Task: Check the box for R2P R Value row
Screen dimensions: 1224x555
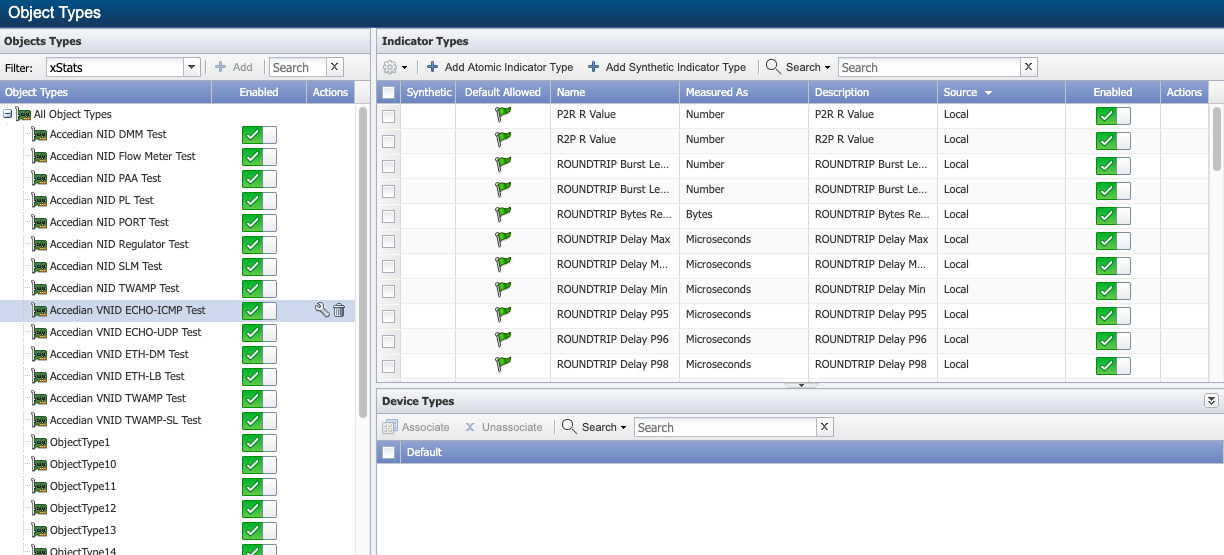Action: point(388,141)
